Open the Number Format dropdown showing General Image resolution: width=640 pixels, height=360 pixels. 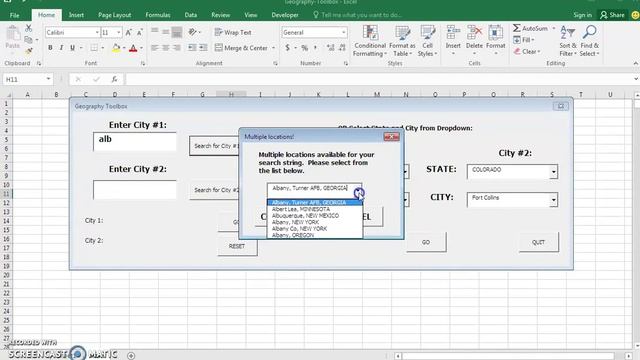point(343,32)
